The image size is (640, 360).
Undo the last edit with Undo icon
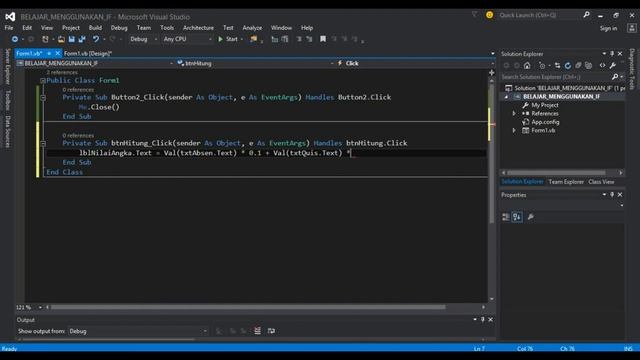pyautogui.click(x=96, y=39)
